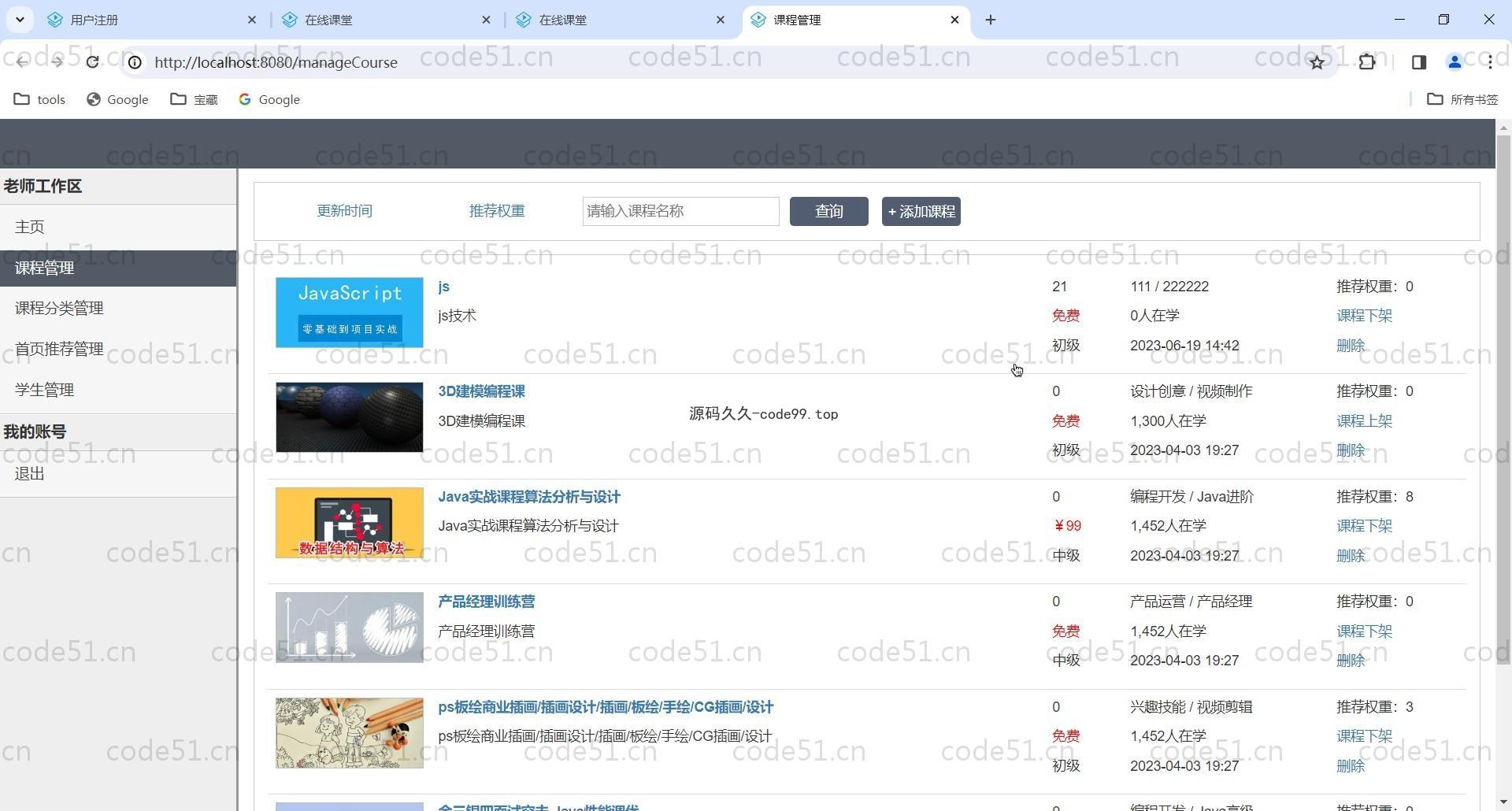Click the 添加课程 button
The height and width of the screenshot is (811, 1512).
coord(921,211)
